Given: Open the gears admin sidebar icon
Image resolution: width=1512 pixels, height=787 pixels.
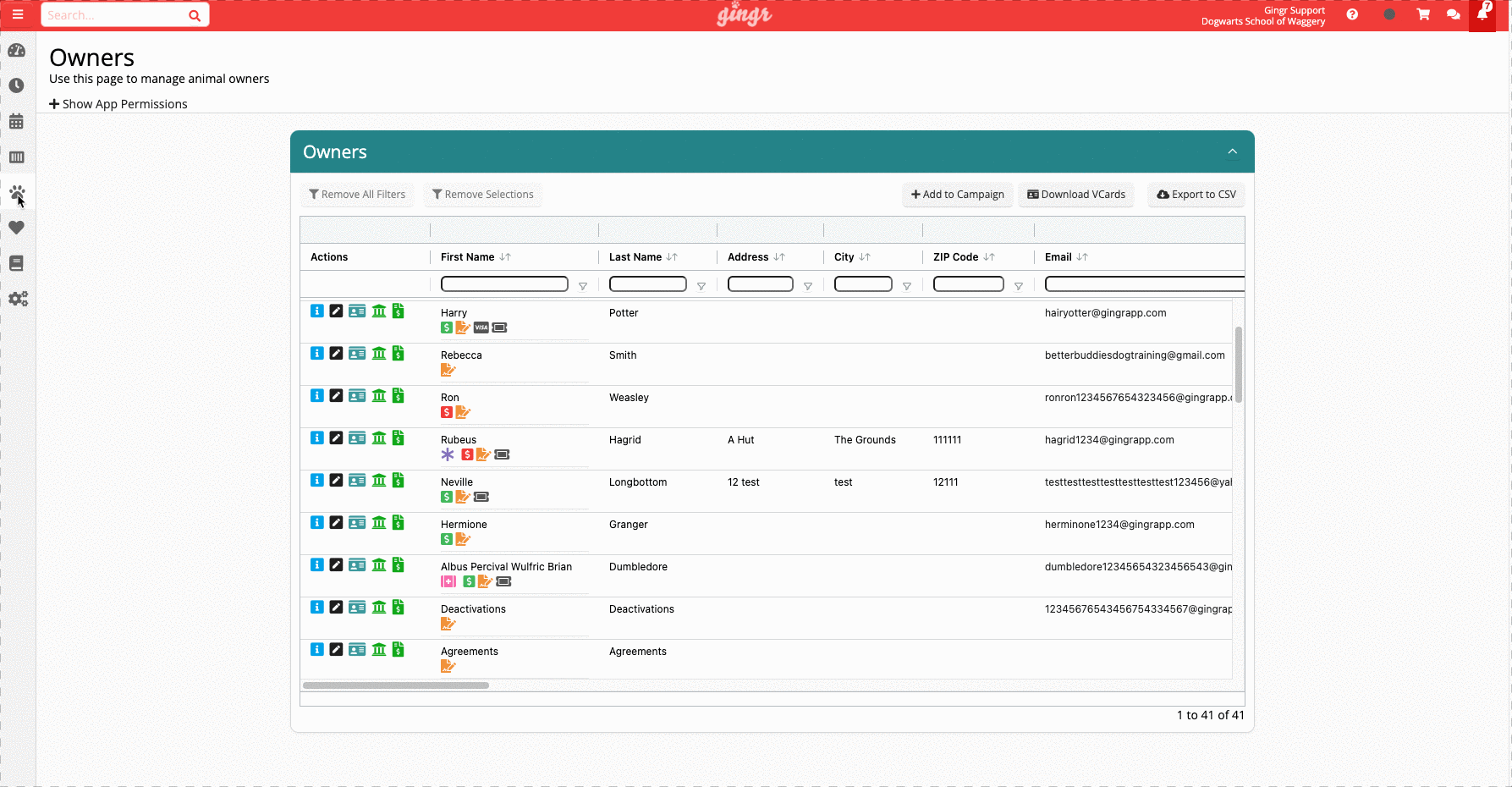Looking at the screenshot, I should coord(18,299).
